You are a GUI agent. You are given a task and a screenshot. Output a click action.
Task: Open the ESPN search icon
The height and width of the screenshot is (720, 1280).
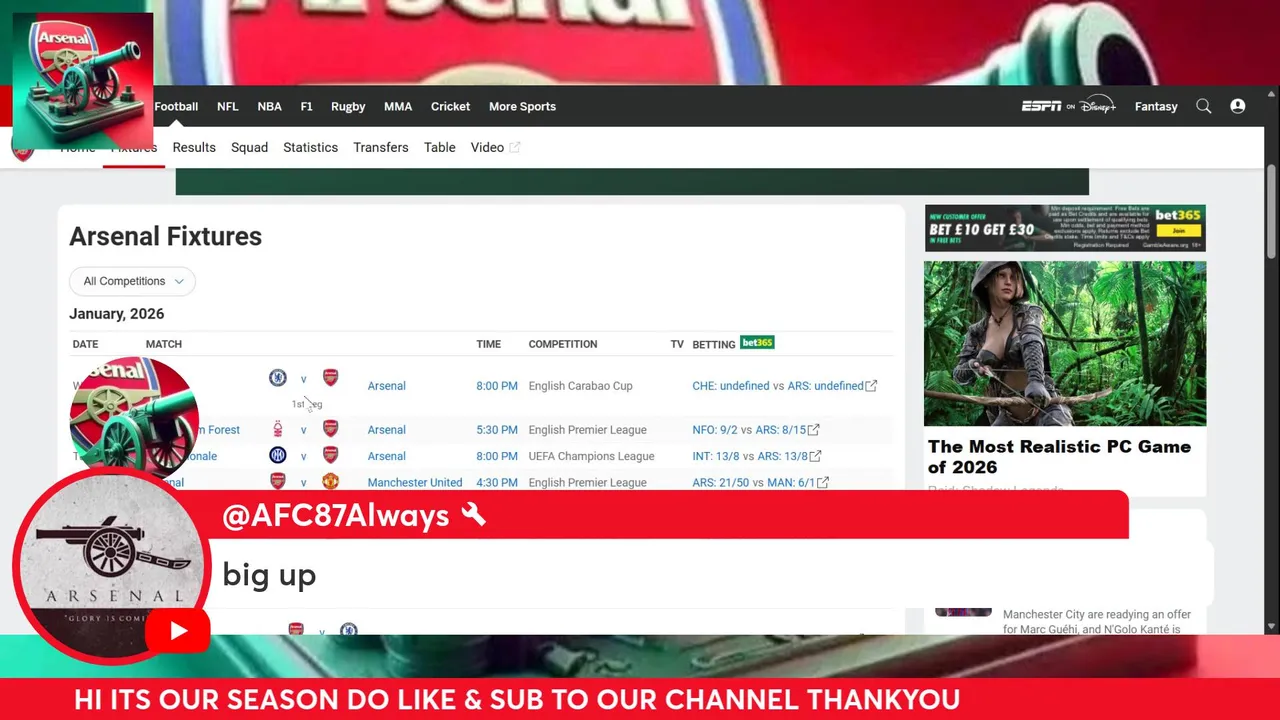click(x=1204, y=106)
